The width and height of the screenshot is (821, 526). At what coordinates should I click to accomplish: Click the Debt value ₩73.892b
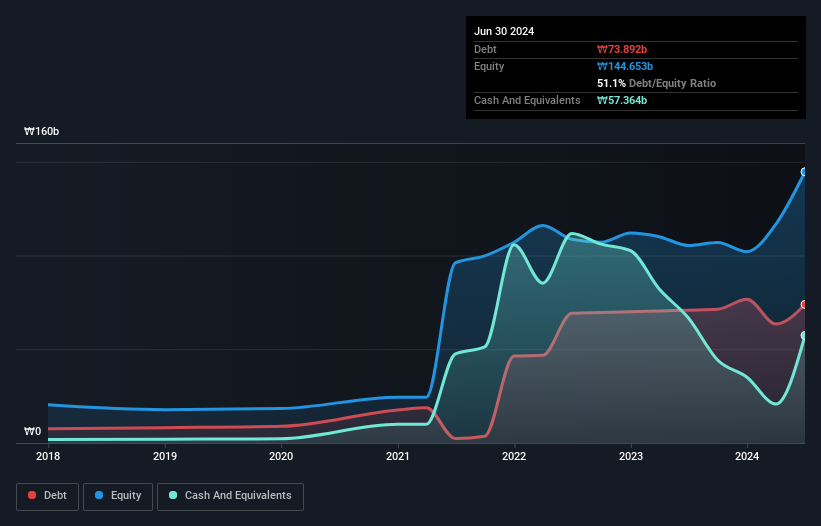click(x=622, y=49)
